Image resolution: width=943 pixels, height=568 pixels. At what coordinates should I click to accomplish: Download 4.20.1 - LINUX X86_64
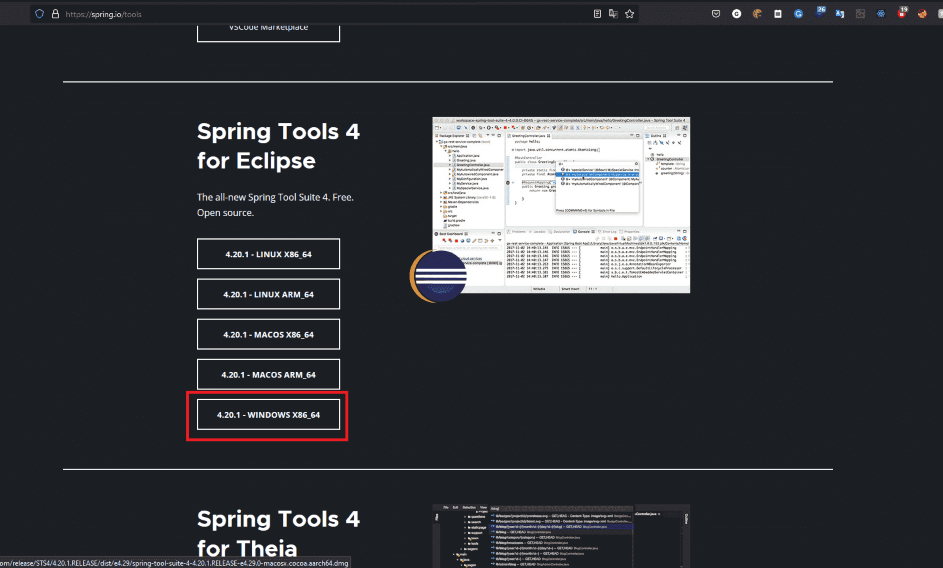click(268, 254)
